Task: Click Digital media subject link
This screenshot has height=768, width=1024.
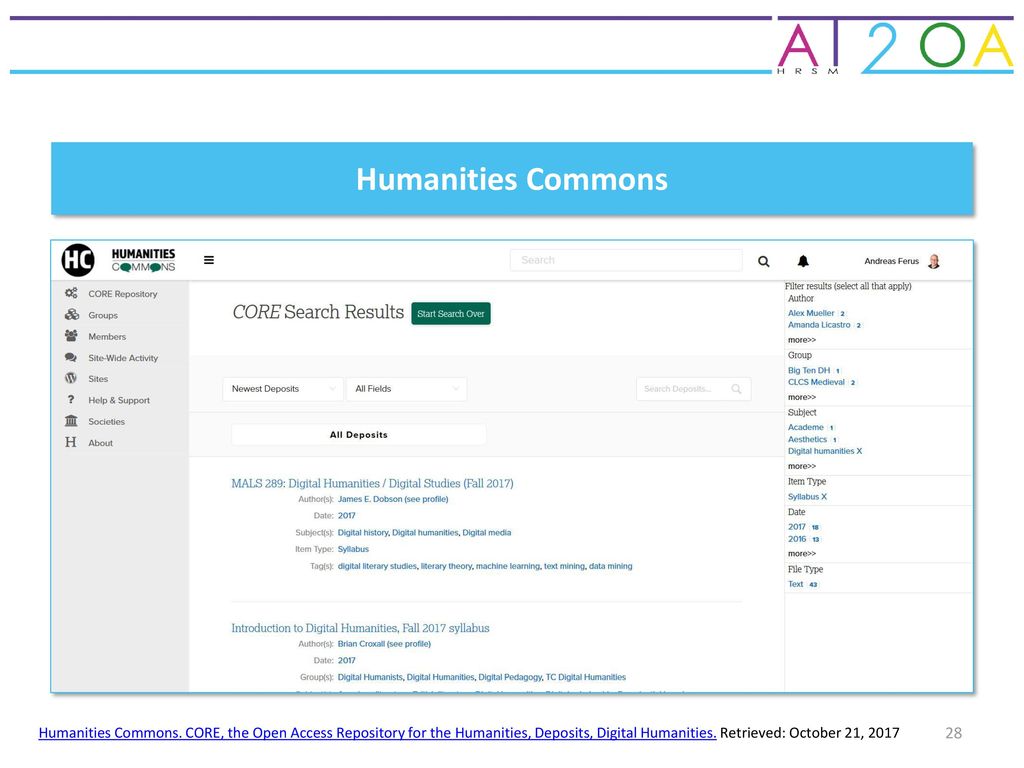Action: (x=487, y=533)
